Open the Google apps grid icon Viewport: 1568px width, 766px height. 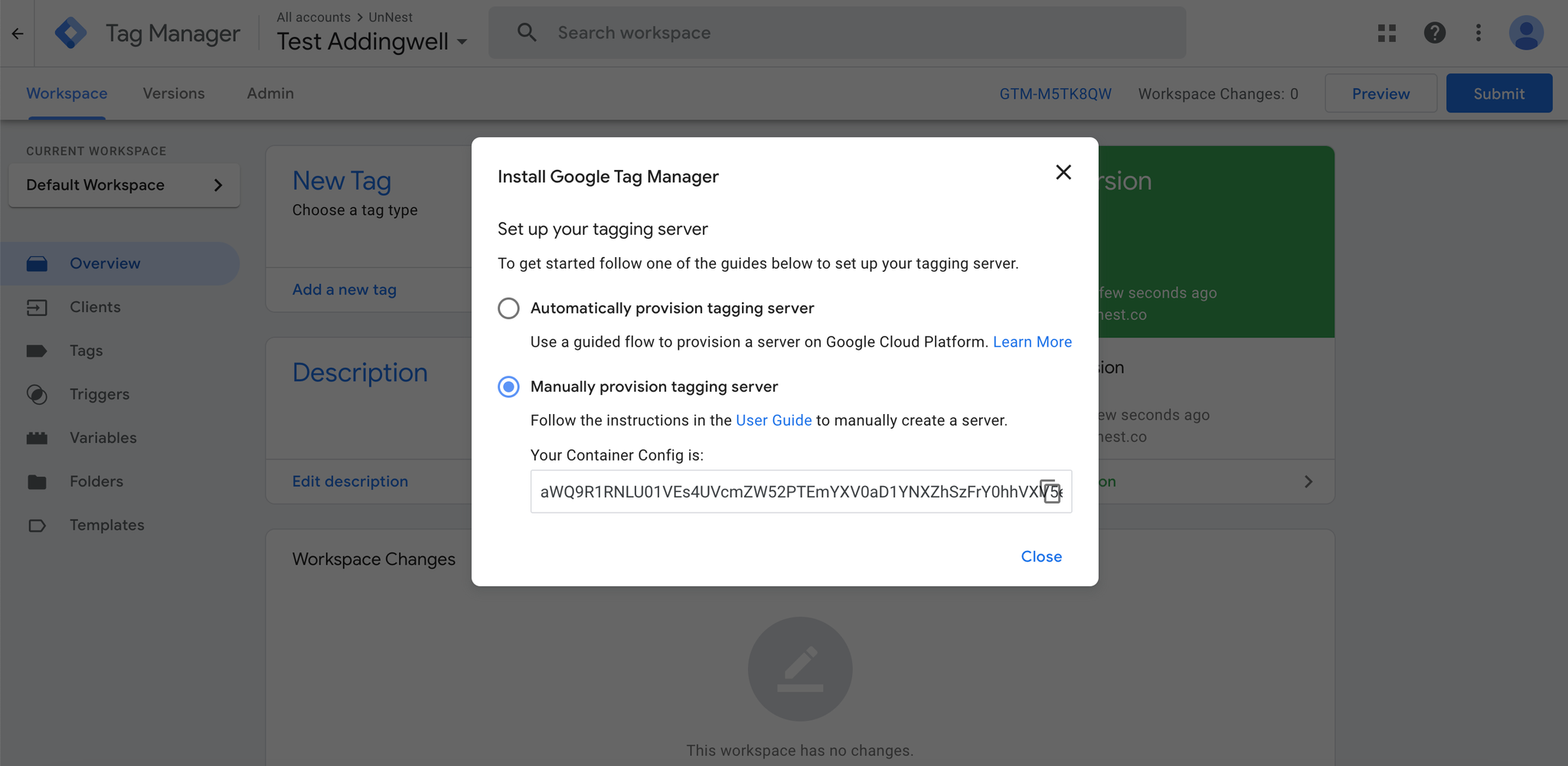click(x=1387, y=33)
